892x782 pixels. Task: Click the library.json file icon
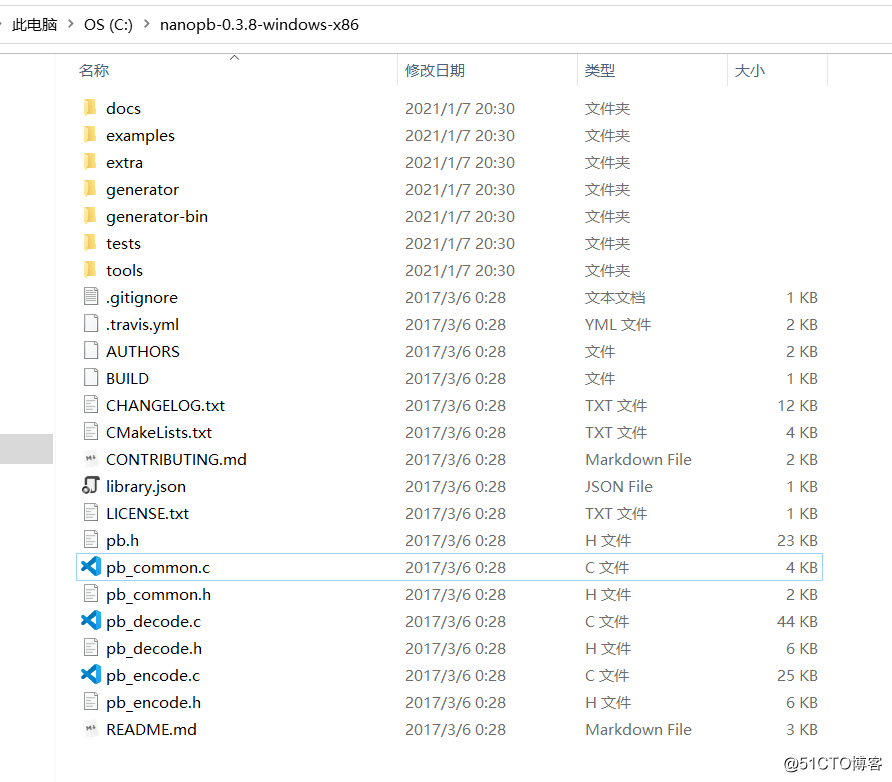(90, 486)
